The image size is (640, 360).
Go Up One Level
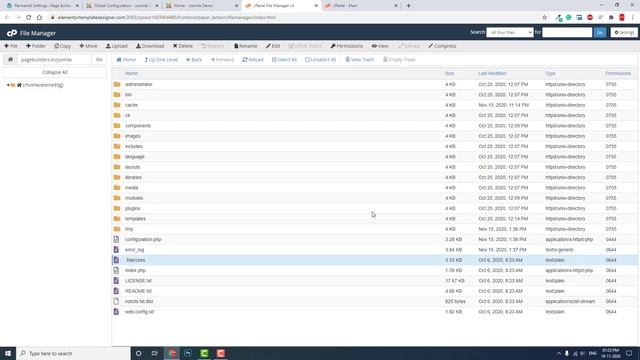click(x=161, y=60)
